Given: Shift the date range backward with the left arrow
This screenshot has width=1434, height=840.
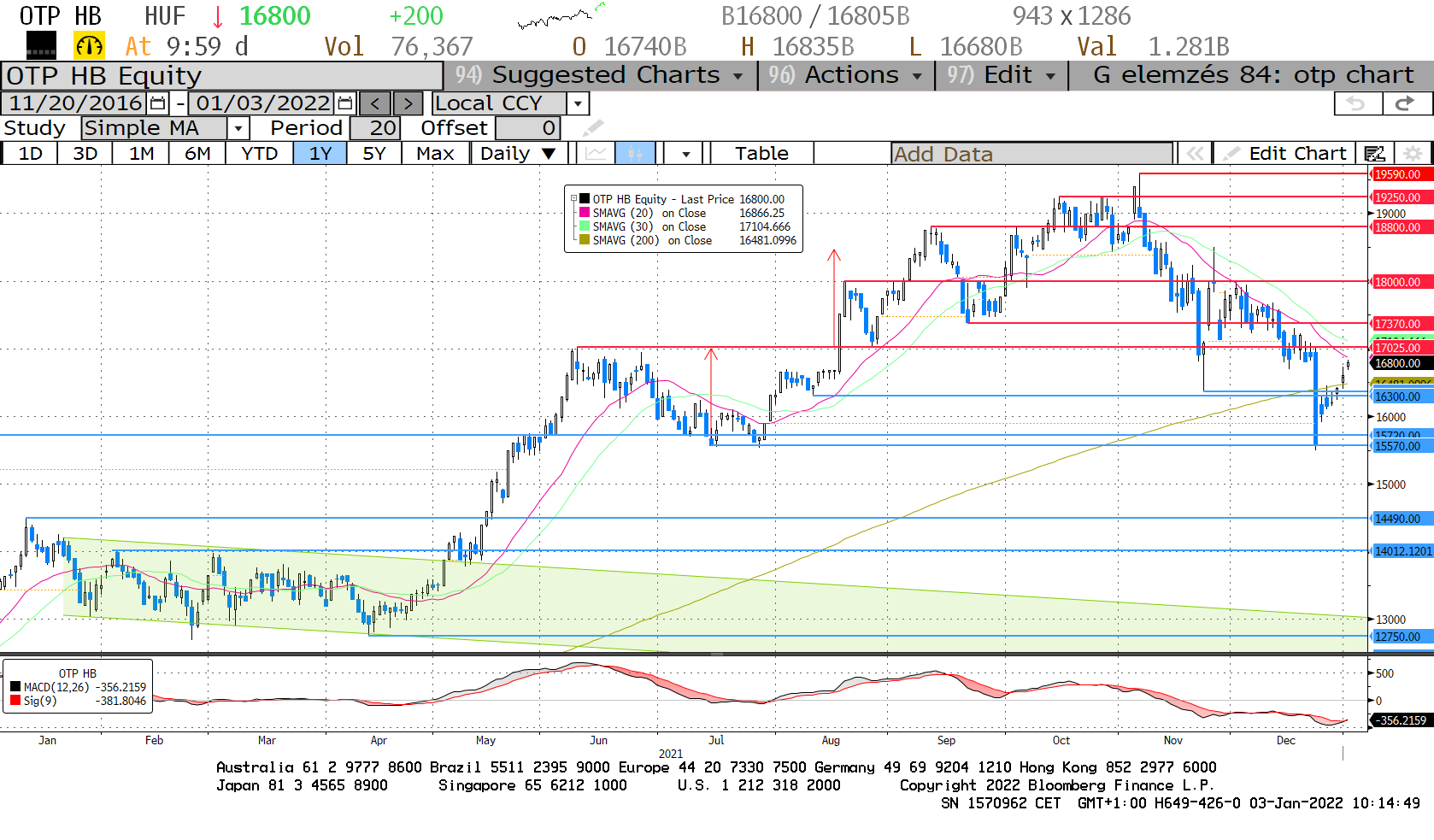Looking at the screenshot, I should click(x=375, y=103).
